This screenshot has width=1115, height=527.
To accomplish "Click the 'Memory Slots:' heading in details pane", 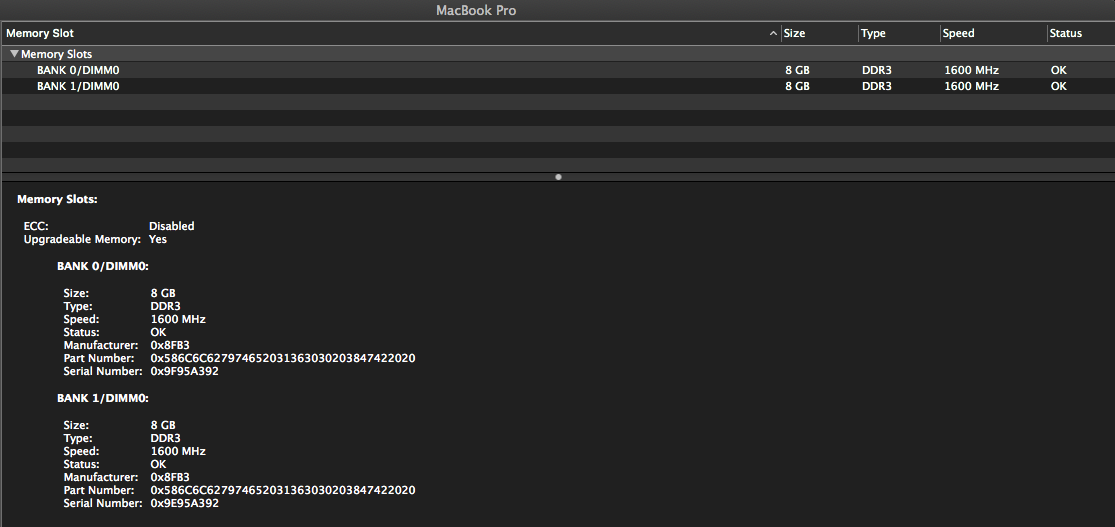I will click(57, 199).
